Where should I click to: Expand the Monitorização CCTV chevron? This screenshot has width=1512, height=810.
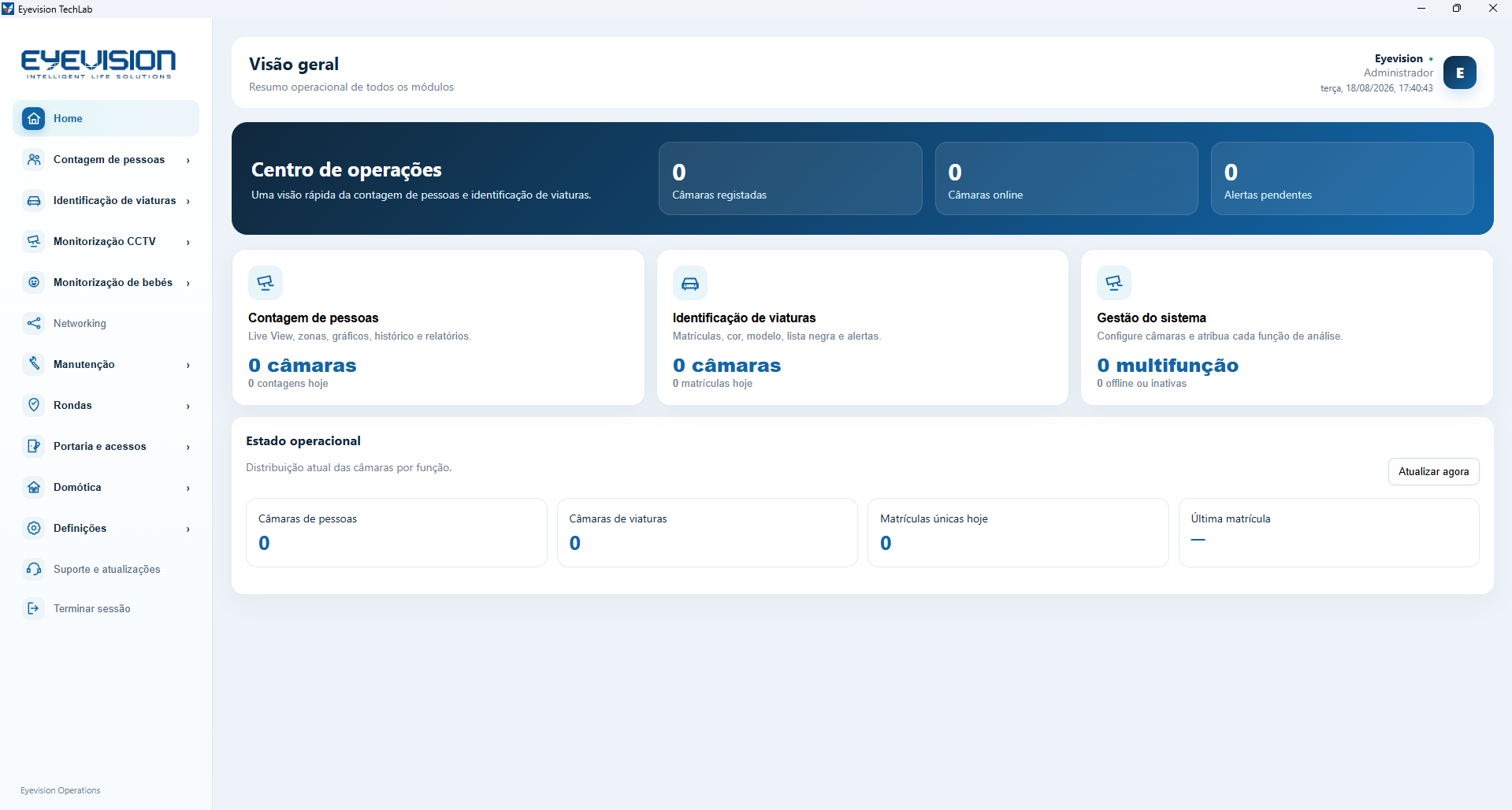click(x=188, y=242)
